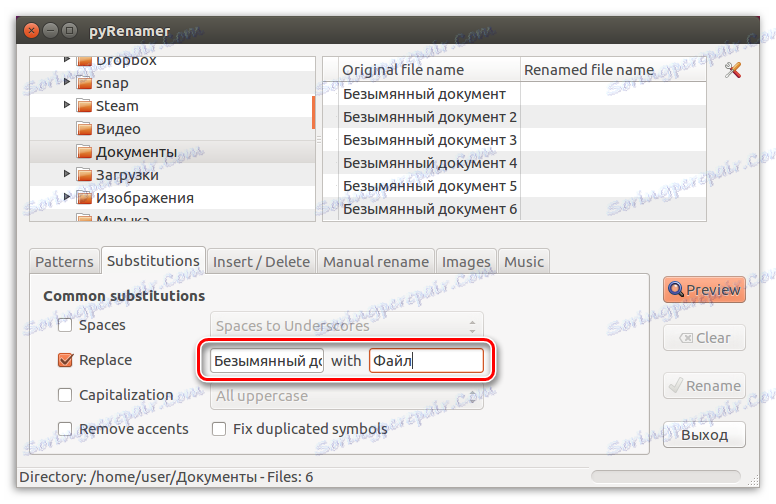Uncheck the Replace checkbox
The height and width of the screenshot is (504, 776).
(x=65, y=360)
